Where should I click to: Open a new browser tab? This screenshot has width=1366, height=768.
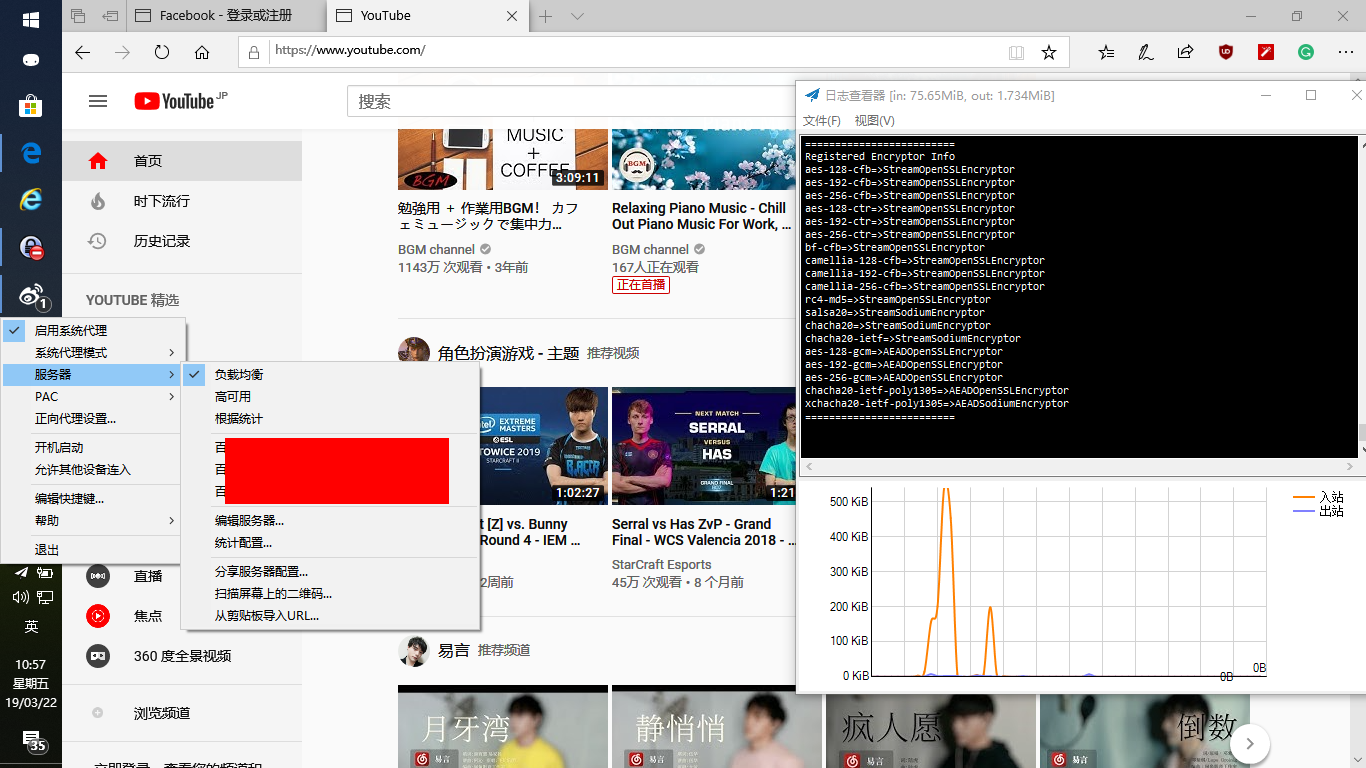point(546,16)
